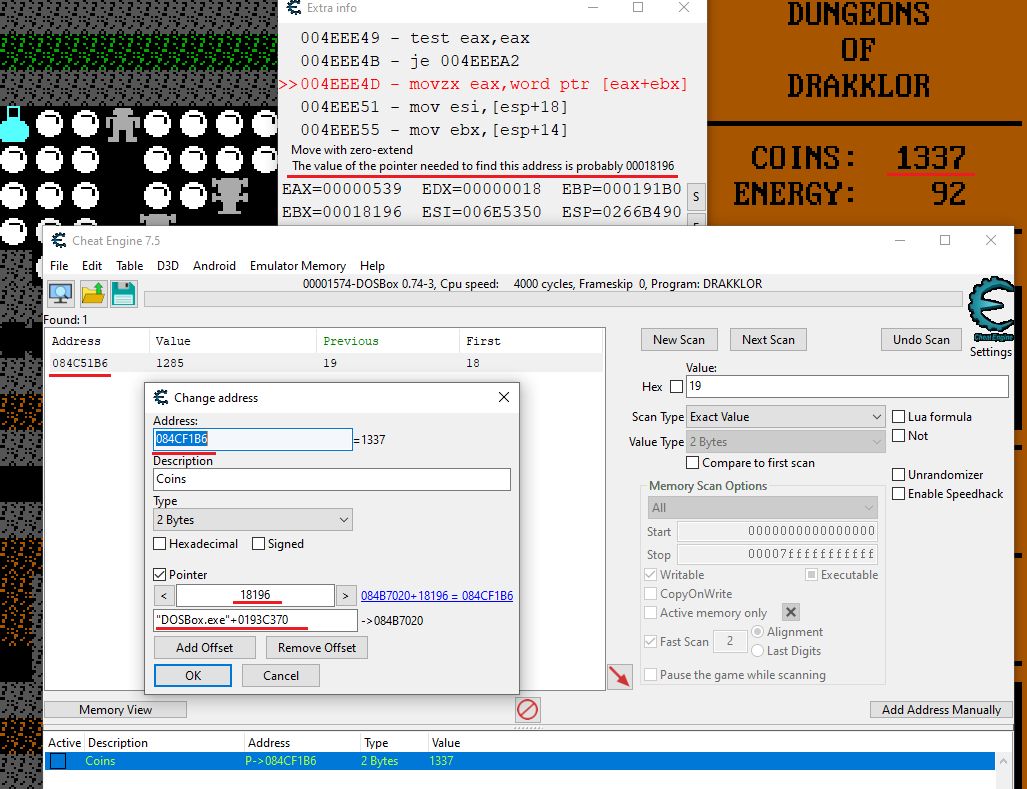Enable Speedhack checkbox
This screenshot has height=789, width=1027.
coord(899,493)
